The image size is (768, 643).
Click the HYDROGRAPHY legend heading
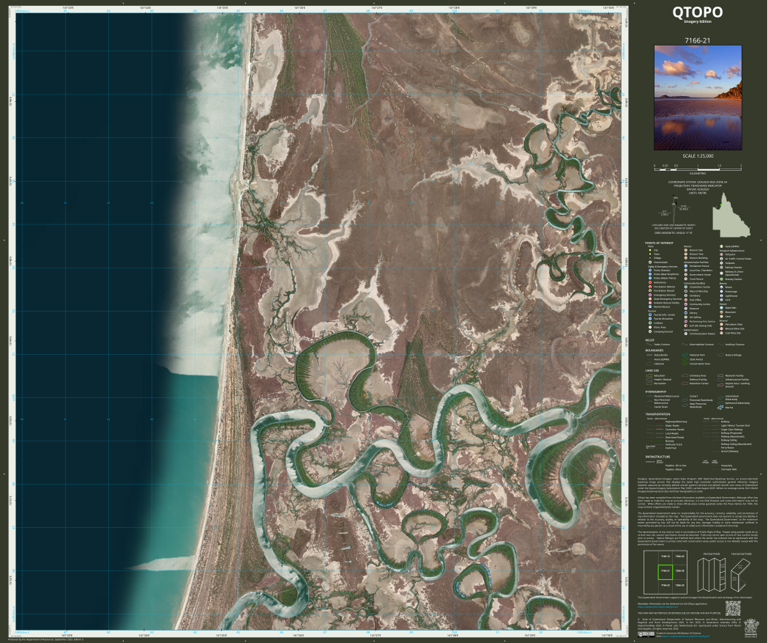(656, 392)
